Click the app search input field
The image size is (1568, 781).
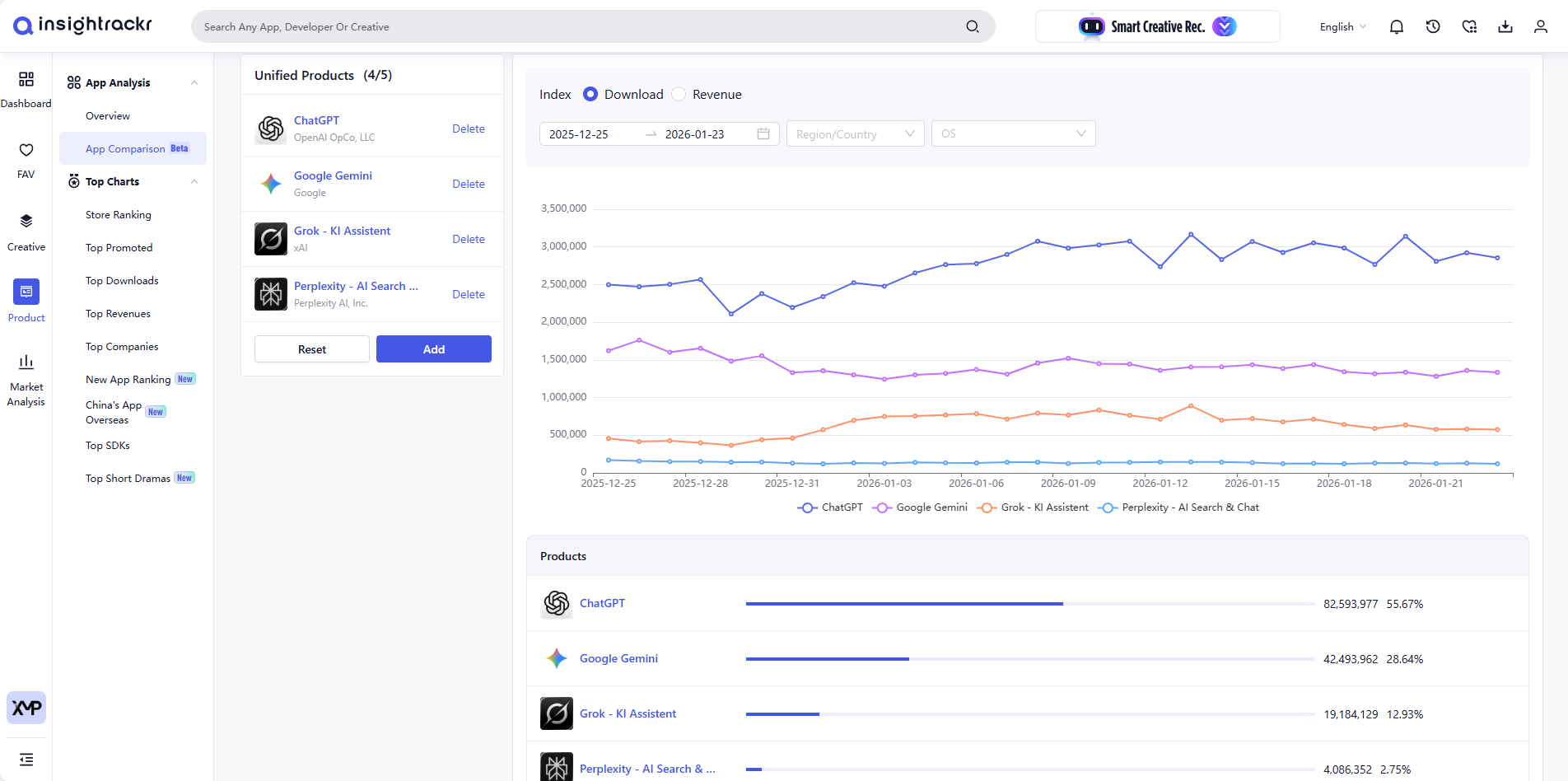coord(576,26)
